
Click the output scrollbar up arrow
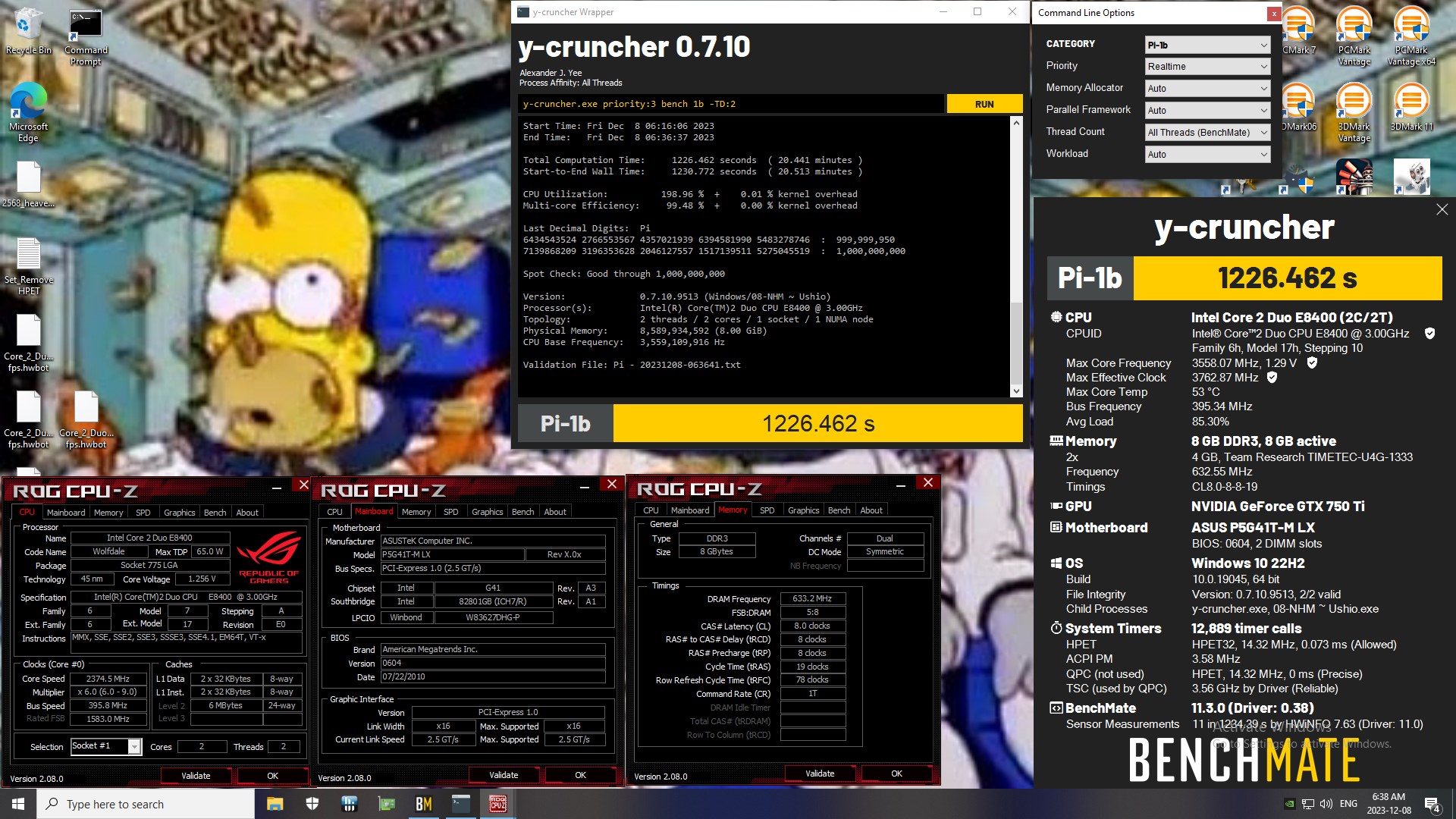click(1016, 122)
